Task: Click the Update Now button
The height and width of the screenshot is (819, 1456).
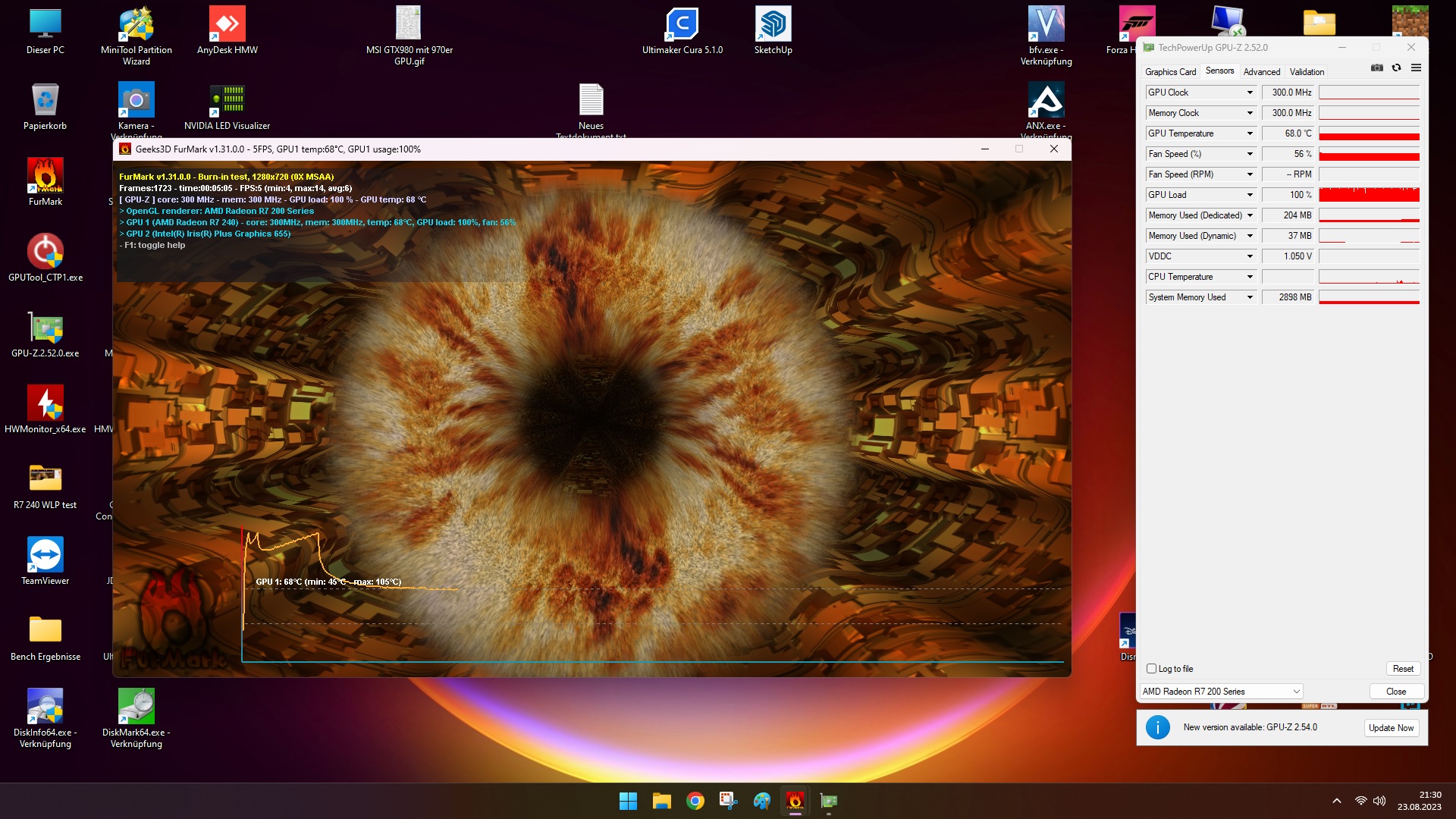Action: 1391,728
